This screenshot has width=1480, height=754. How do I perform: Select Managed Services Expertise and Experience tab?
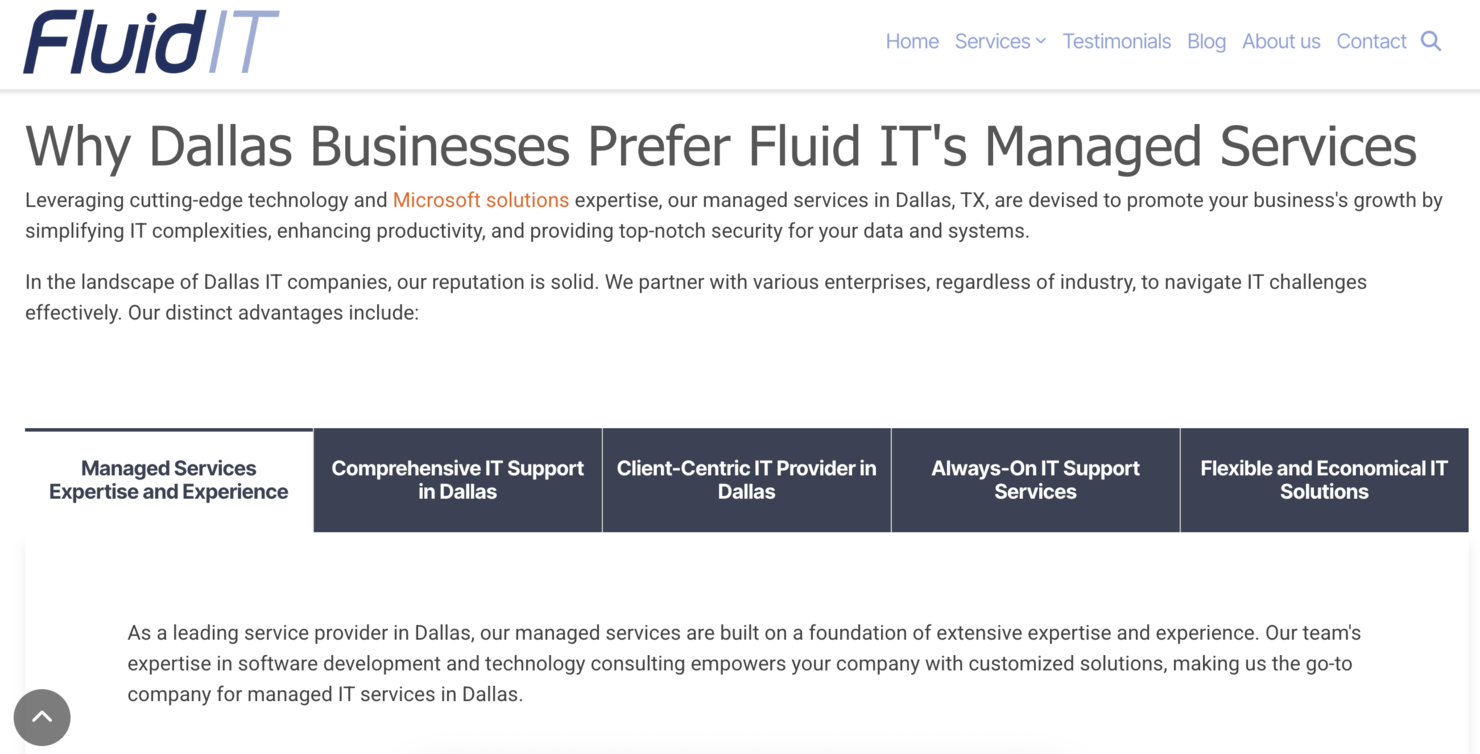tap(167, 480)
